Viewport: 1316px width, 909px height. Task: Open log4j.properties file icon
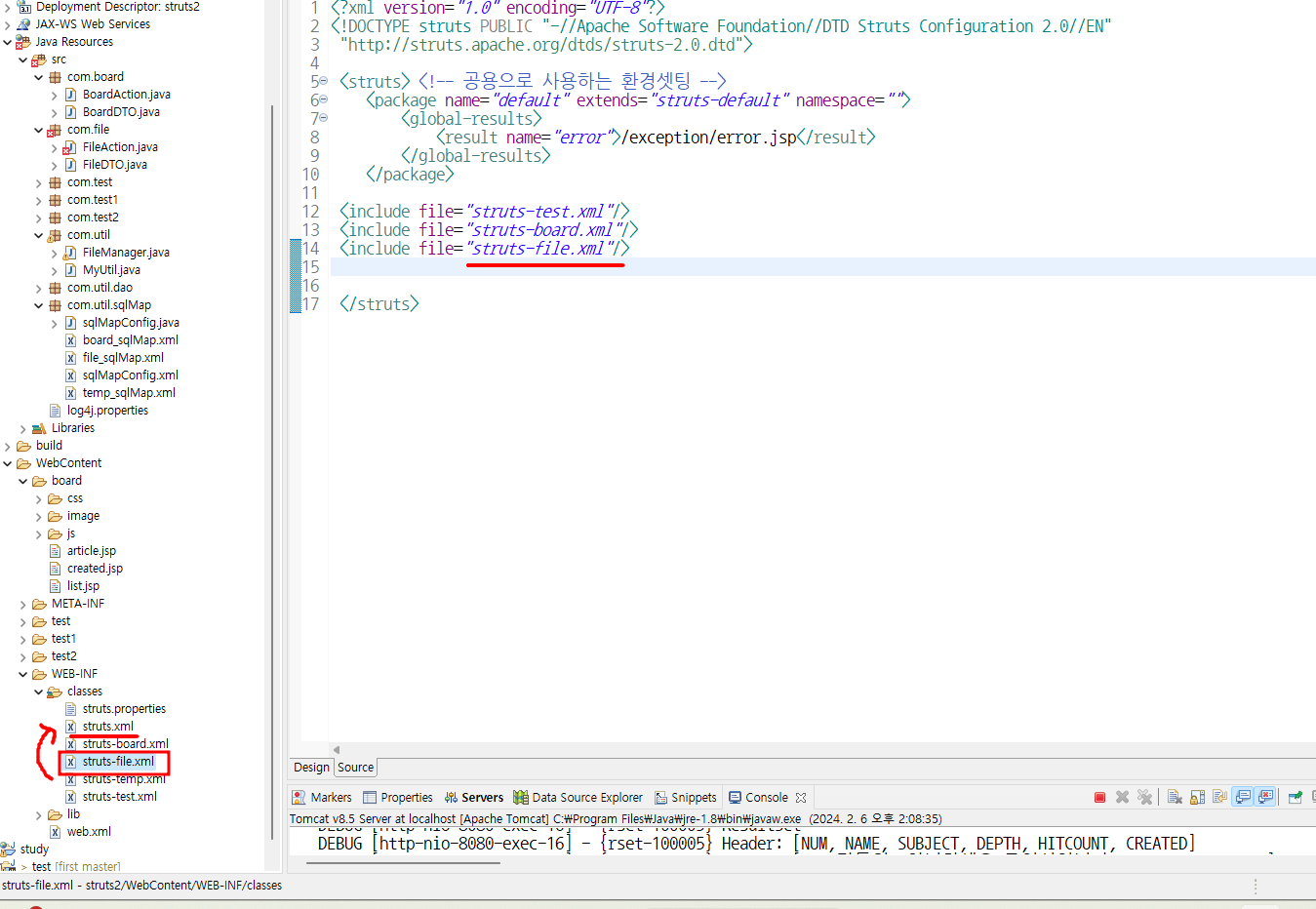[55, 411]
